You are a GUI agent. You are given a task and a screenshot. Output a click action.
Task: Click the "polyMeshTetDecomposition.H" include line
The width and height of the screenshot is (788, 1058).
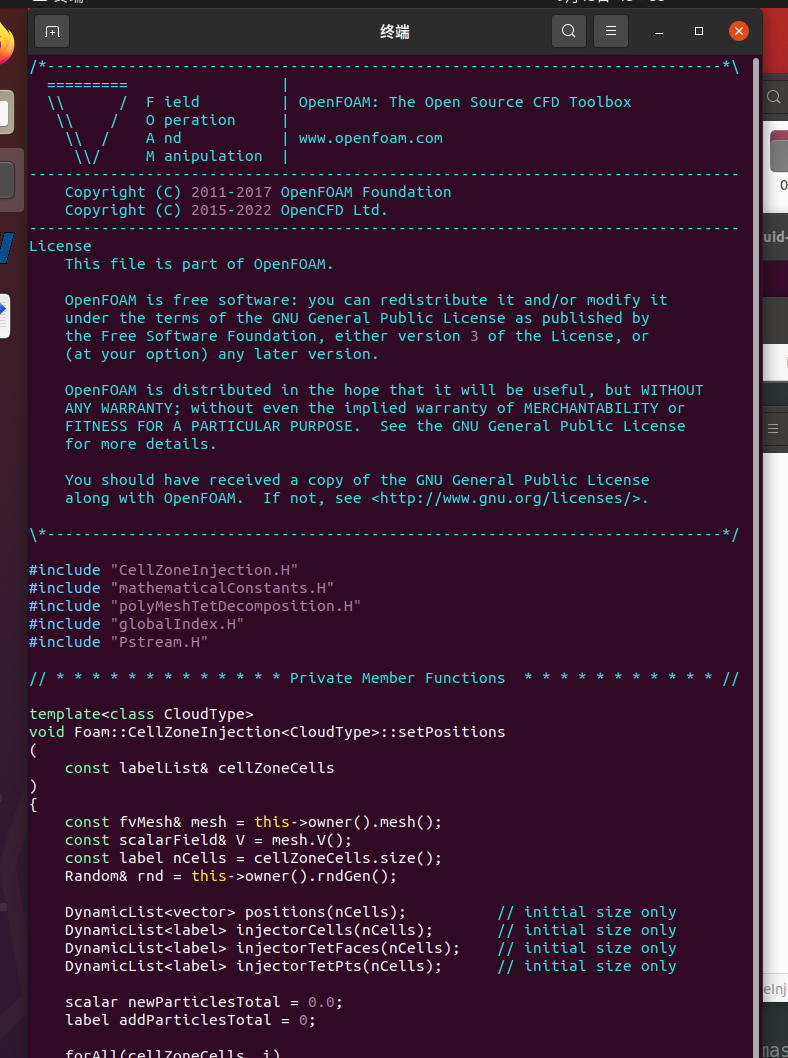pos(195,607)
